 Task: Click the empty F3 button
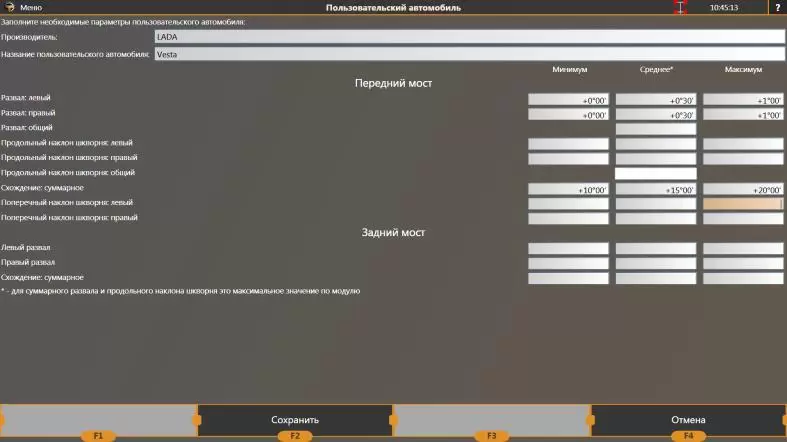click(491, 420)
